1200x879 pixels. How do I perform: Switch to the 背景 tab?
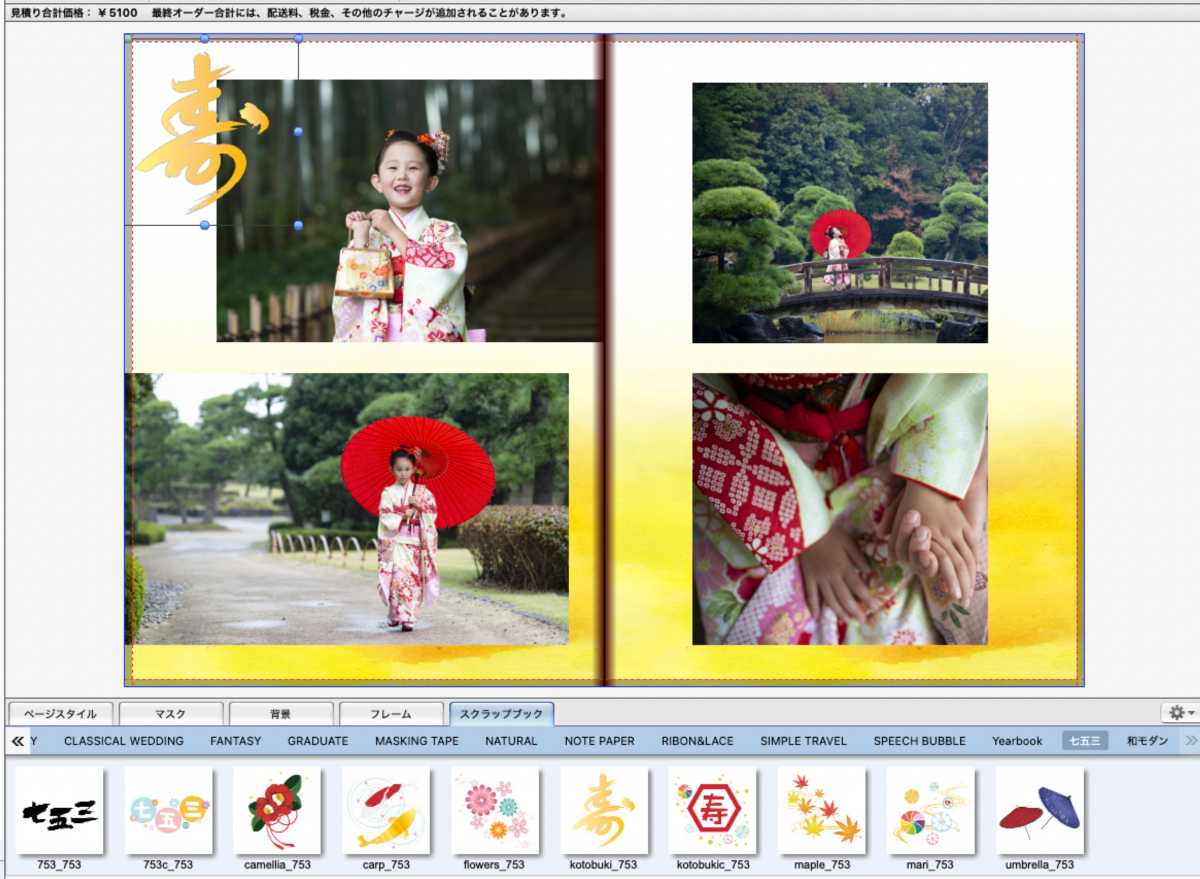click(x=281, y=714)
